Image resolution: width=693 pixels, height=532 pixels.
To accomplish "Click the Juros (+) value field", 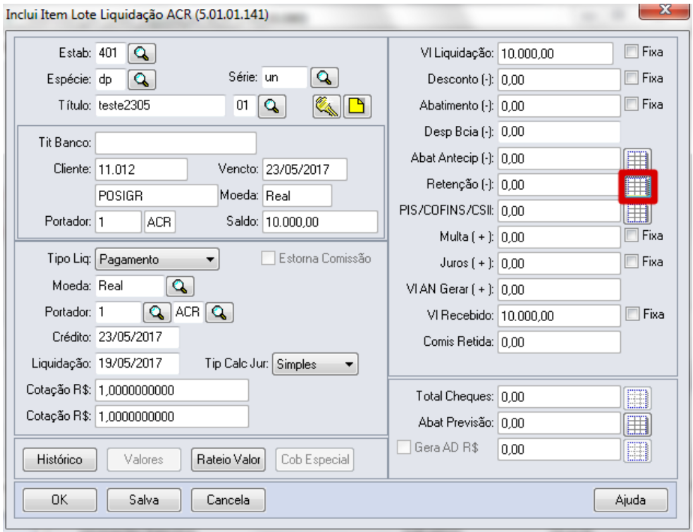I will click(x=559, y=263).
